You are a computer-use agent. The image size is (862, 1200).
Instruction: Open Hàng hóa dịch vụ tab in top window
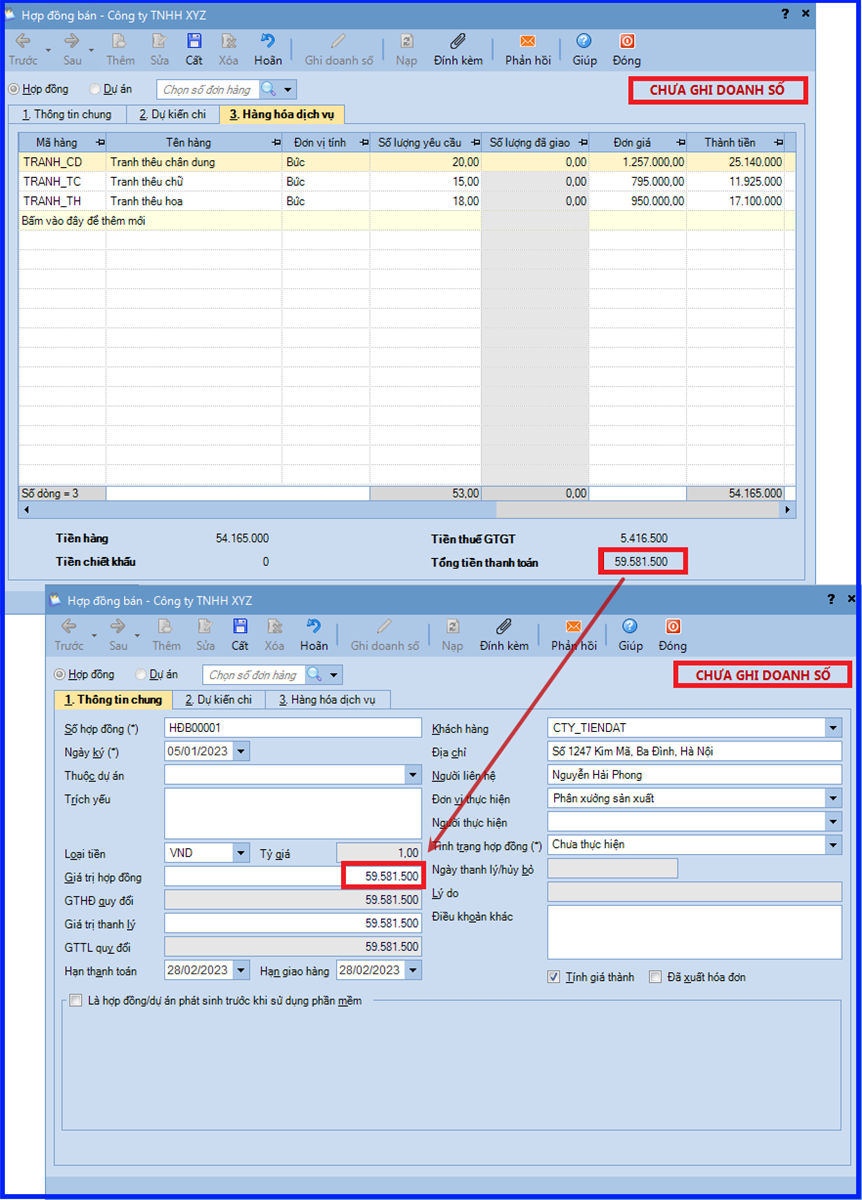(282, 114)
